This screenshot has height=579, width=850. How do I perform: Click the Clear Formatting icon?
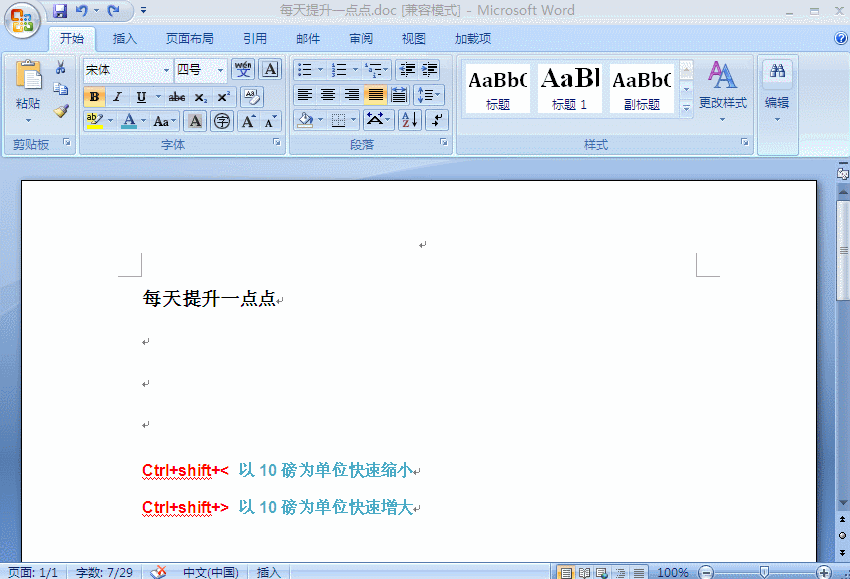tap(251, 98)
